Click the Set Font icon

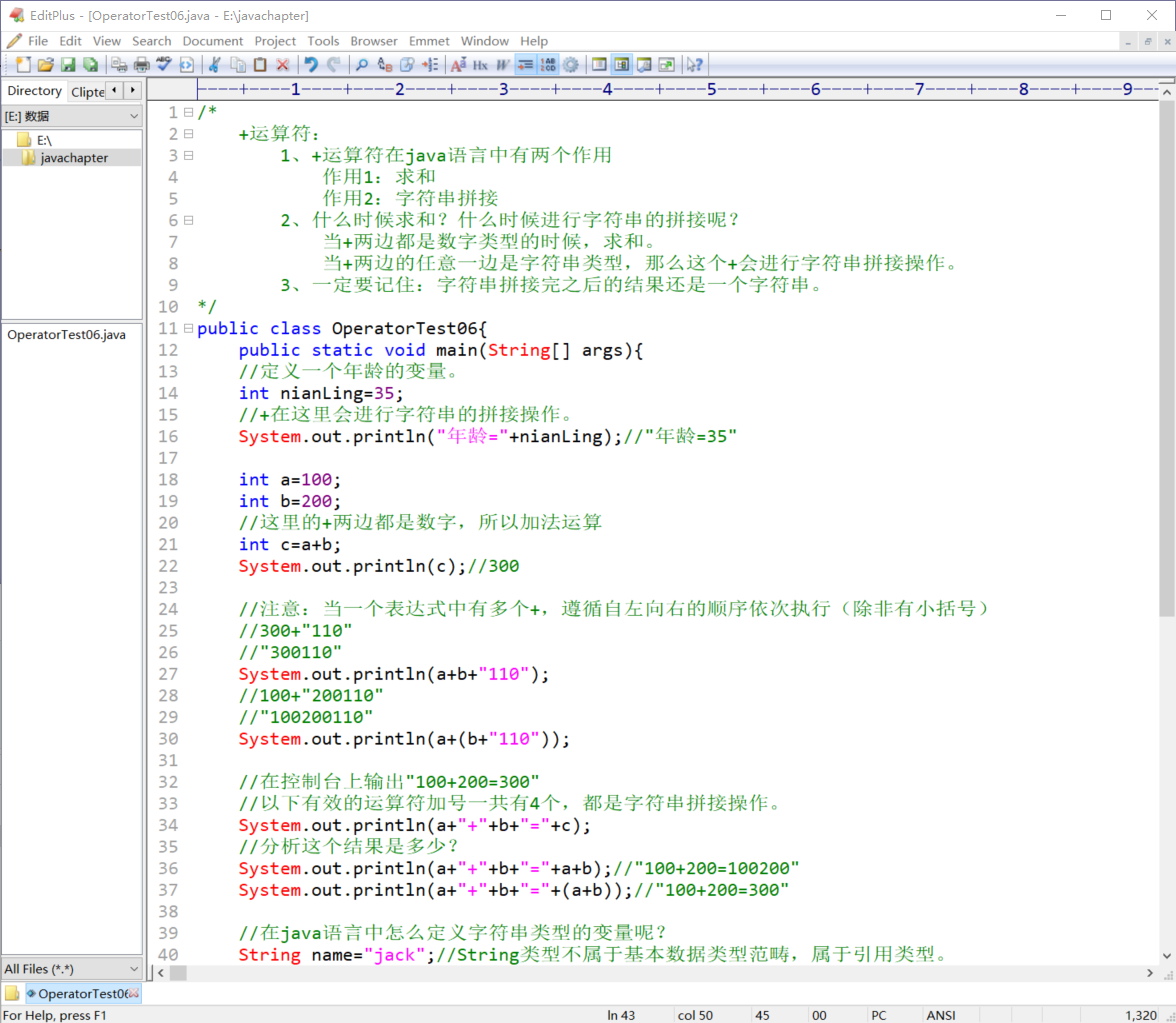[x=458, y=65]
